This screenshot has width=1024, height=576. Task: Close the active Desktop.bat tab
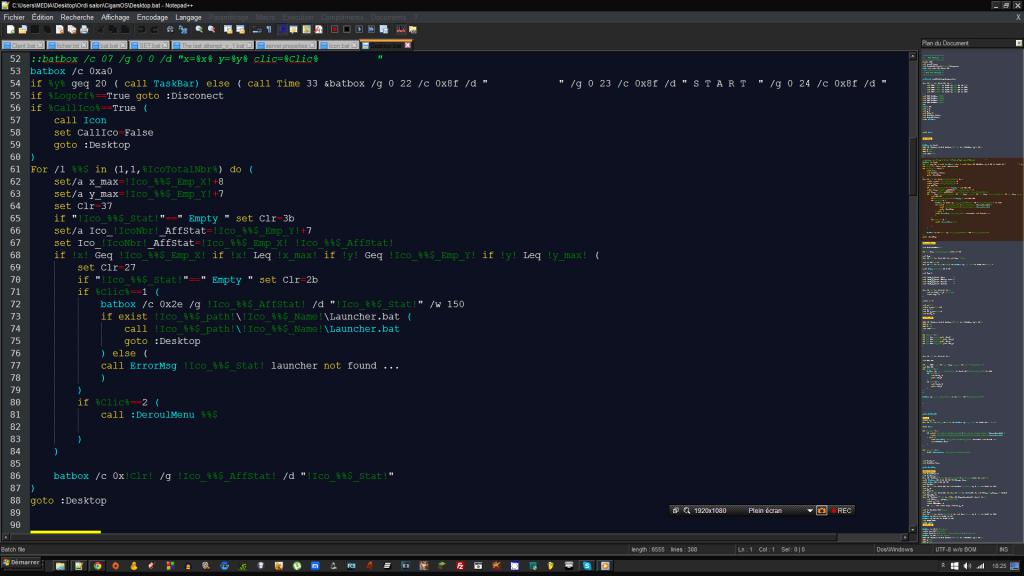click(408, 45)
